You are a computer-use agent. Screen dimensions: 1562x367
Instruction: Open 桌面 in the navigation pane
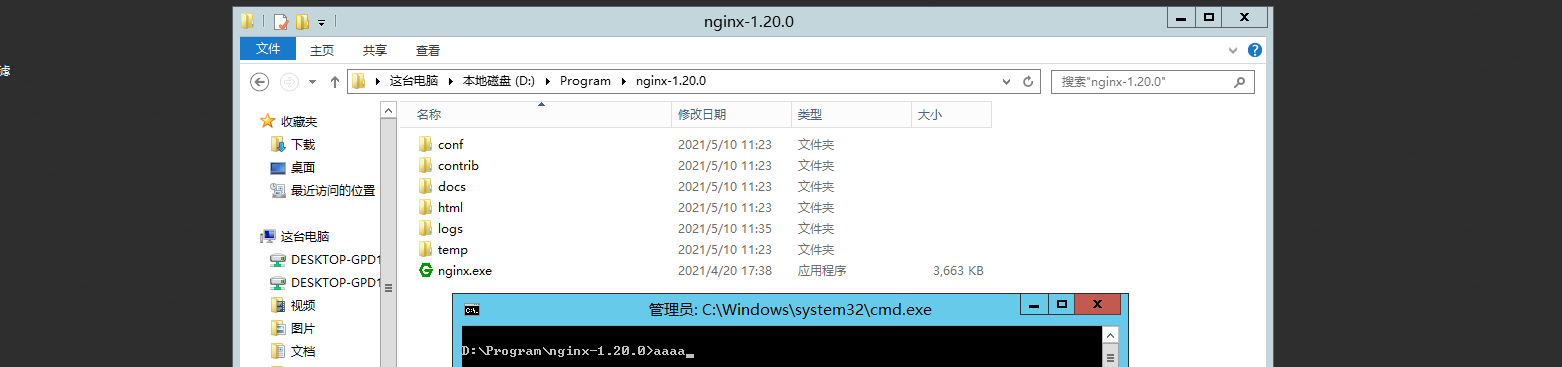pos(303,167)
